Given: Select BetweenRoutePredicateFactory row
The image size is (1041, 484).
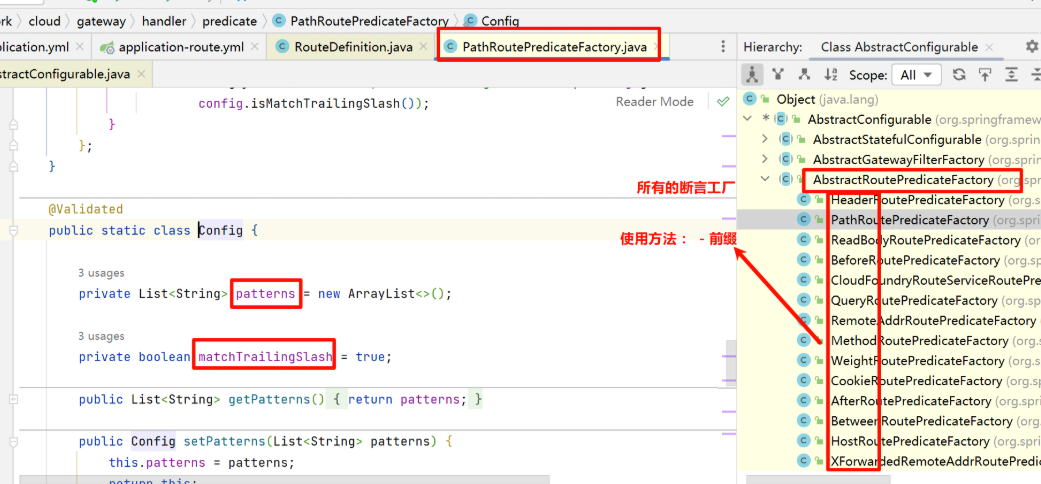Looking at the screenshot, I should click(x=888, y=420).
